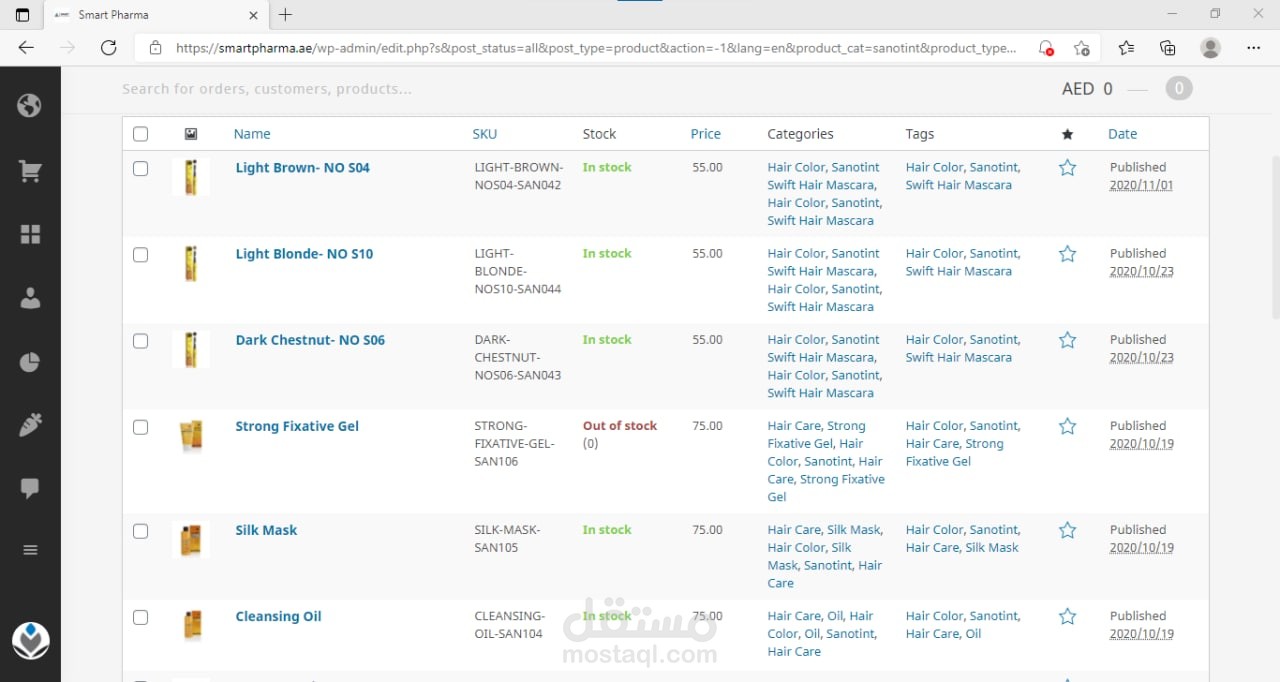Click the Stock column header
The width and height of the screenshot is (1280, 682).
coord(599,134)
